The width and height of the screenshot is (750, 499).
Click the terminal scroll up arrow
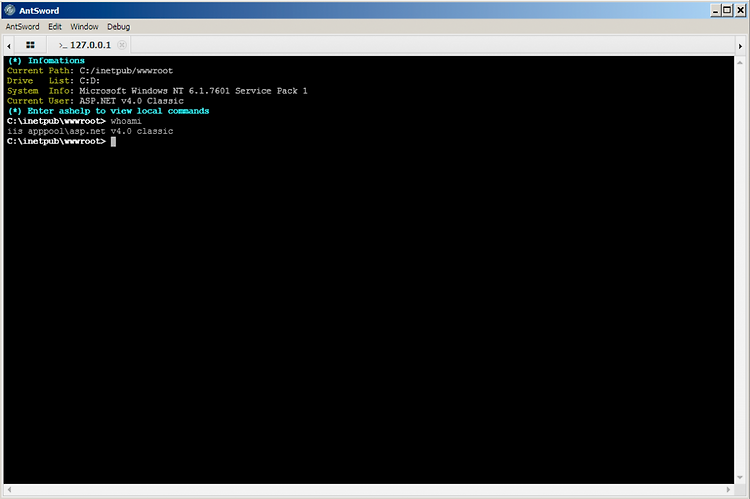click(x=740, y=62)
